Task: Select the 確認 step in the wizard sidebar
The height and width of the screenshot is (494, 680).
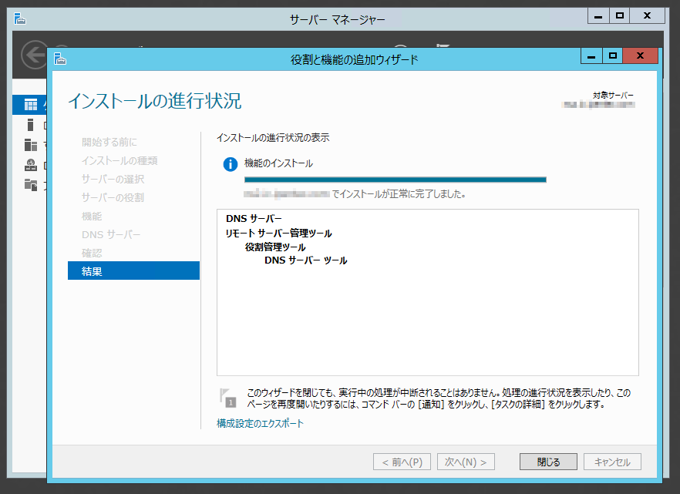Action: pyautogui.click(x=92, y=253)
